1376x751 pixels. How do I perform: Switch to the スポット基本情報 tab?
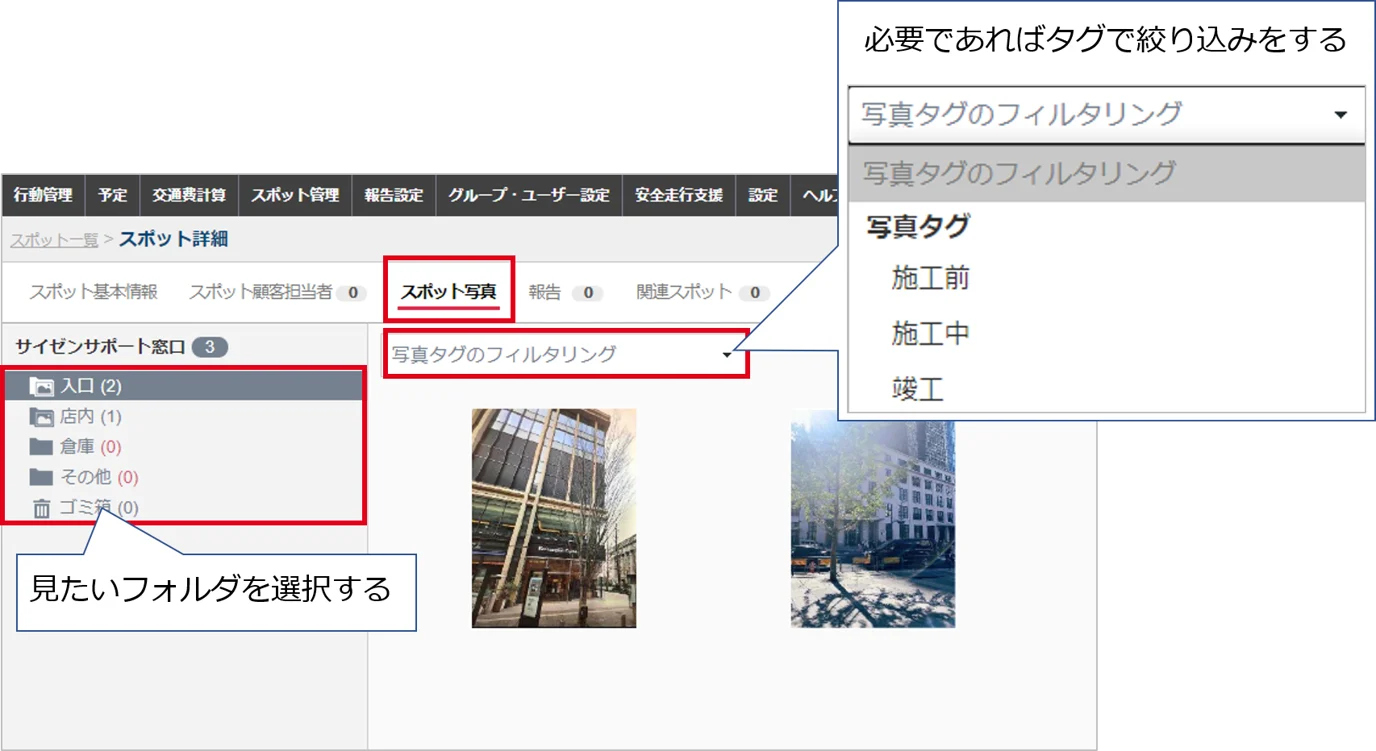coord(93,292)
